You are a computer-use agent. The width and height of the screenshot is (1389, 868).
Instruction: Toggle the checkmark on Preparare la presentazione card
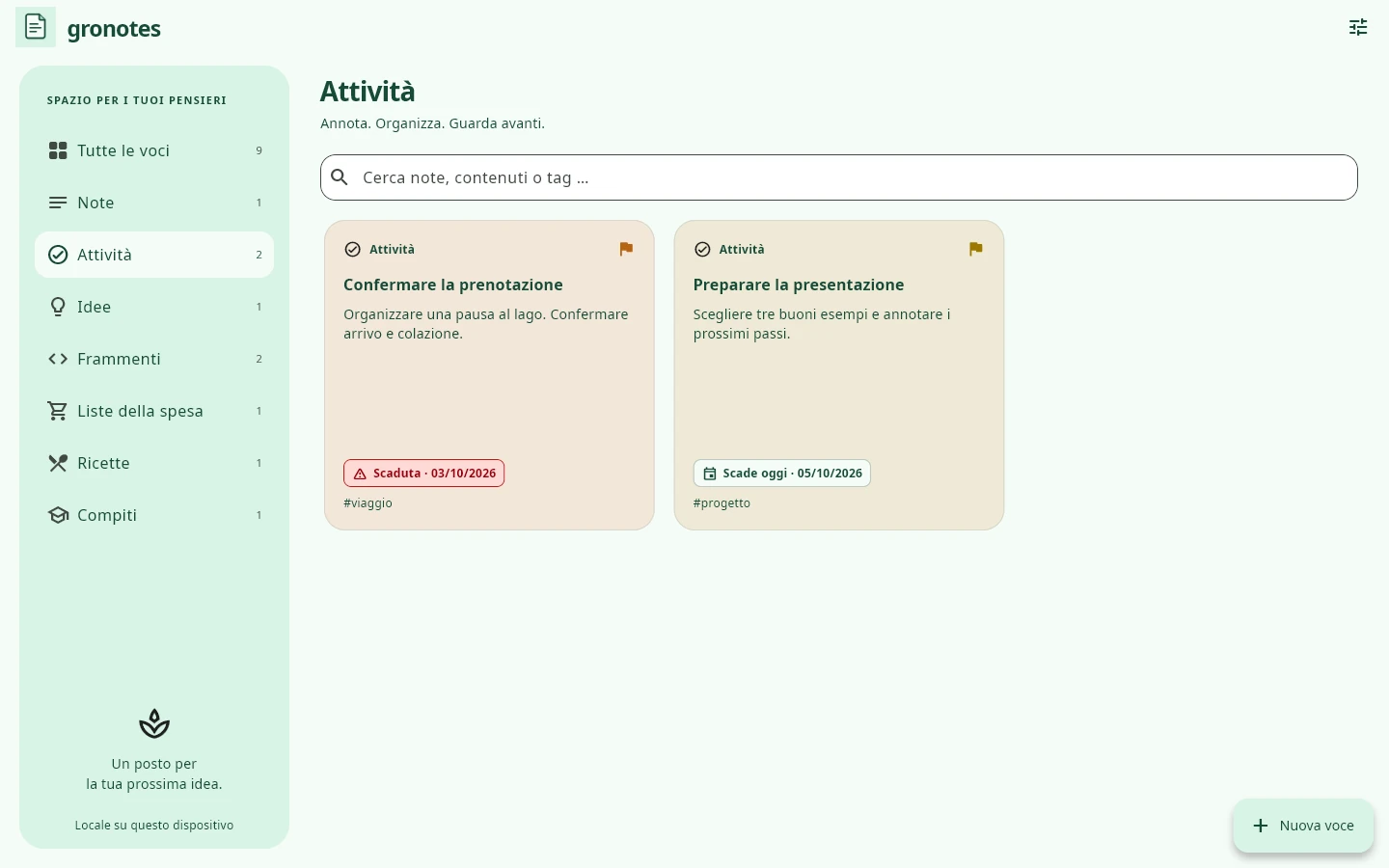pyautogui.click(x=703, y=250)
